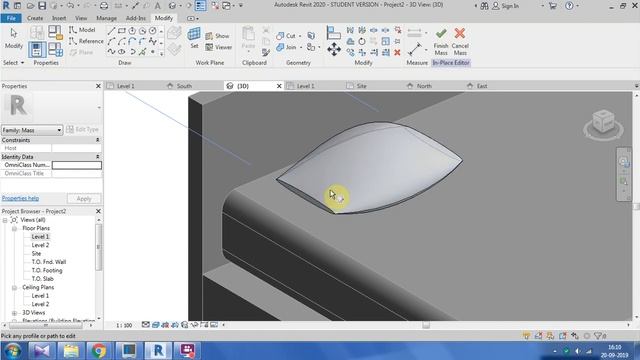This screenshot has height=360, width=640.
Task: Expand the 3D Views tree node
Action: tap(14, 313)
